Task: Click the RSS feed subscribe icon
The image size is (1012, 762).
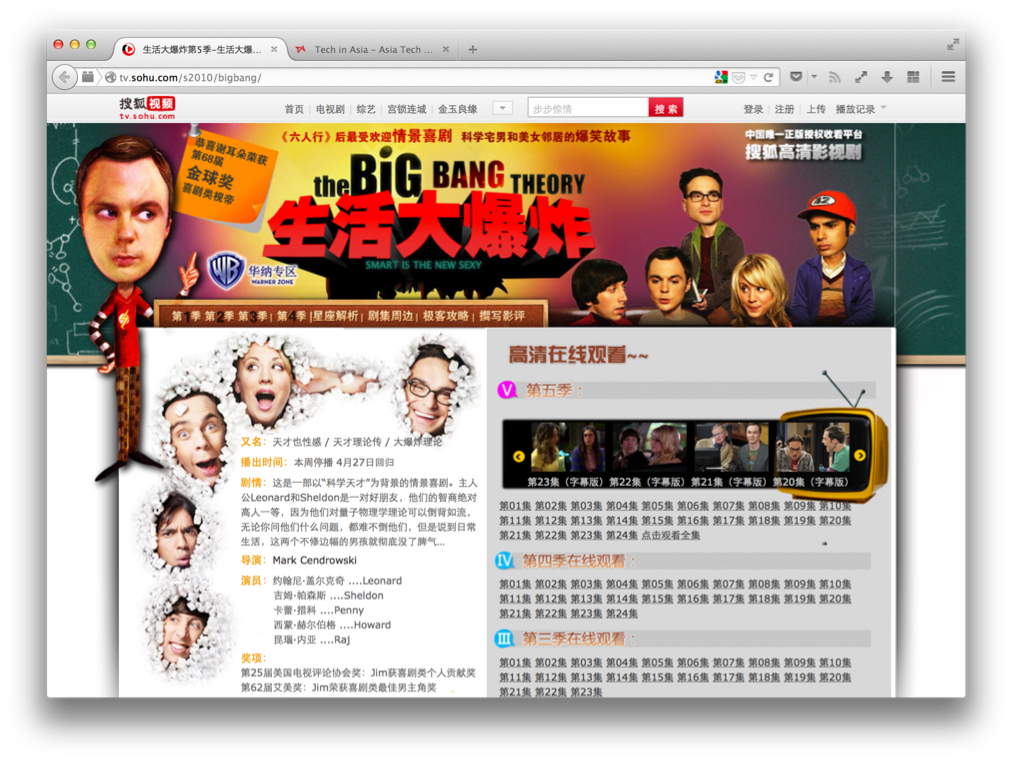Action: tap(835, 77)
